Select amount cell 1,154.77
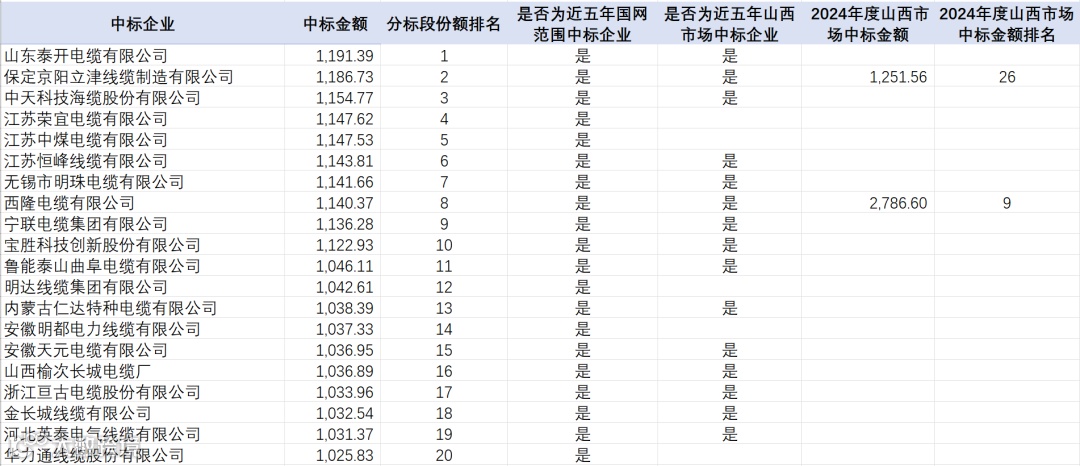The height and width of the screenshot is (466, 1080). 334,98
